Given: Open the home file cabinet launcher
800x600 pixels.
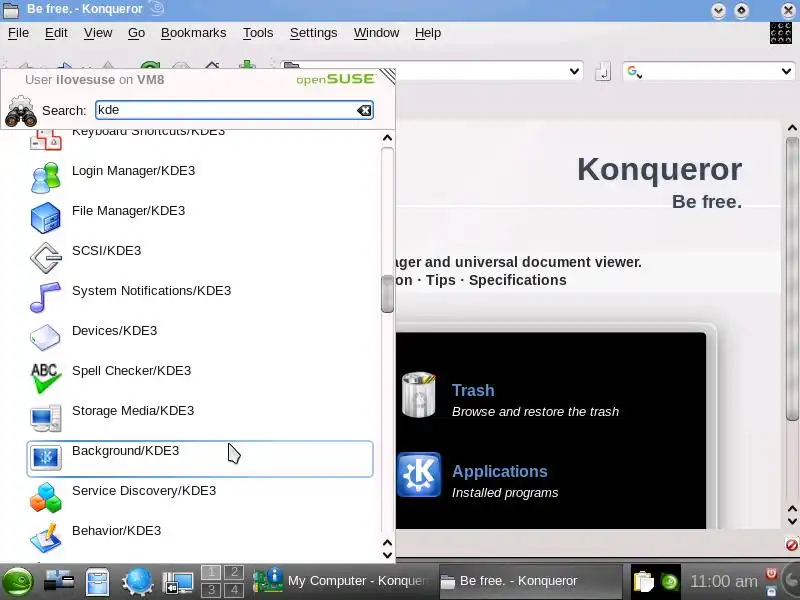Looking at the screenshot, I should tap(97, 582).
